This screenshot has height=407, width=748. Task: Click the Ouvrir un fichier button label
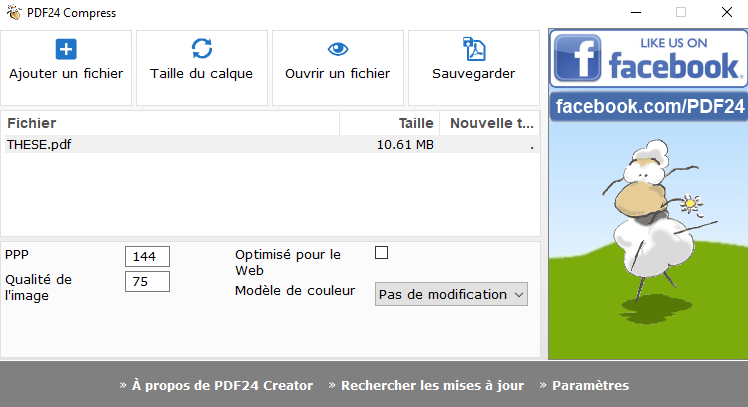point(338,73)
